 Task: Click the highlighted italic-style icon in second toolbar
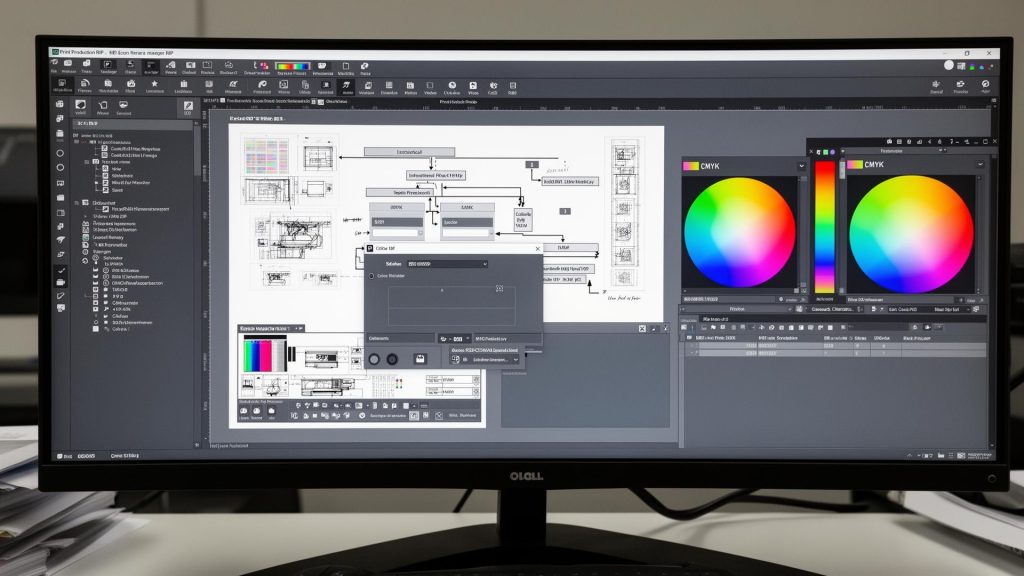349,86
